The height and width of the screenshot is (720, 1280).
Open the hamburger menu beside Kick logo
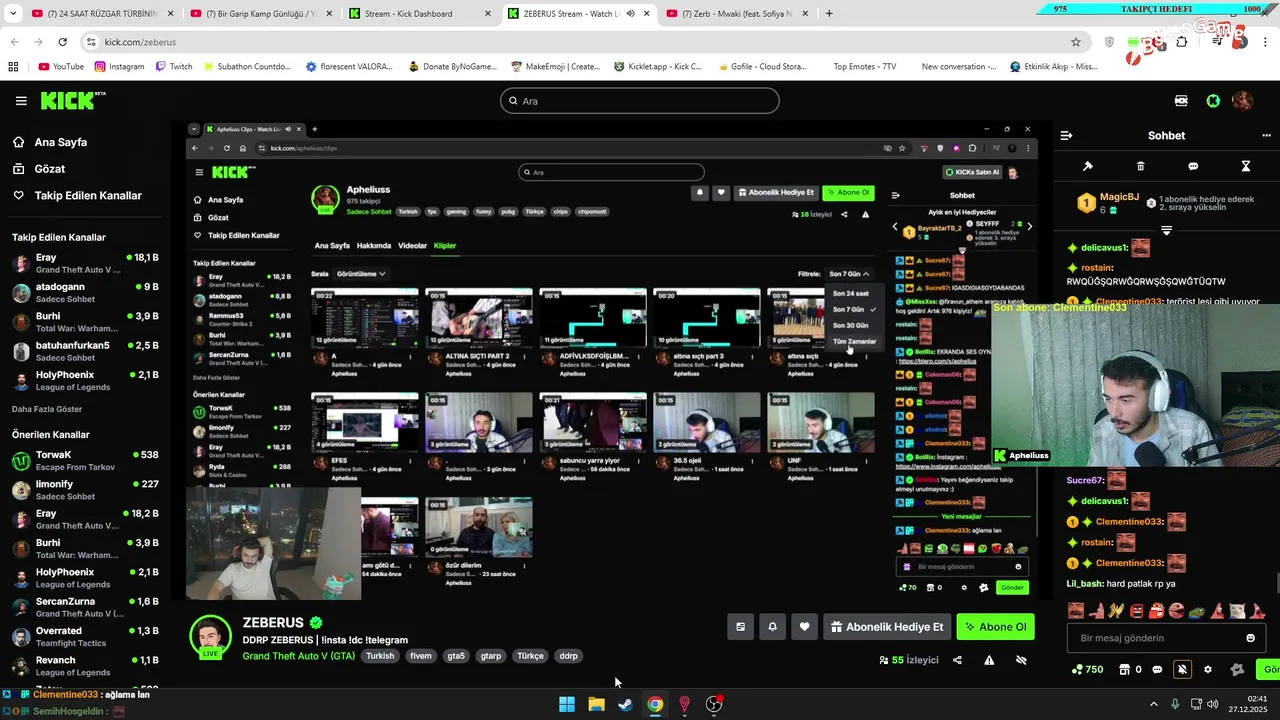click(21, 101)
